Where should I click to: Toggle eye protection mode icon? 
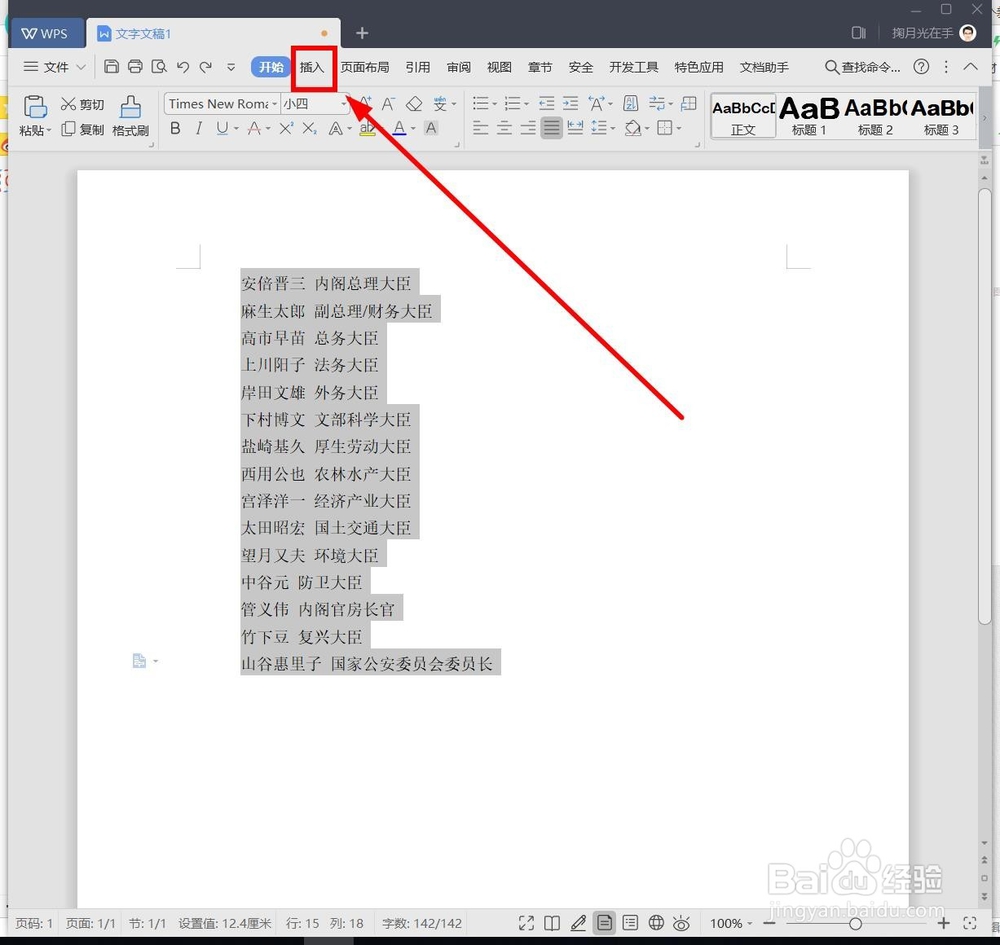681,923
